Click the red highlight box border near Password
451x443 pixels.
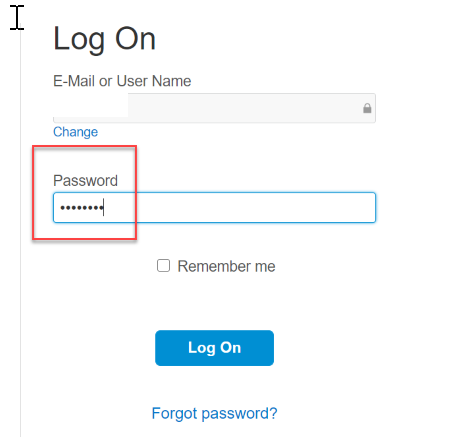pos(84,146)
